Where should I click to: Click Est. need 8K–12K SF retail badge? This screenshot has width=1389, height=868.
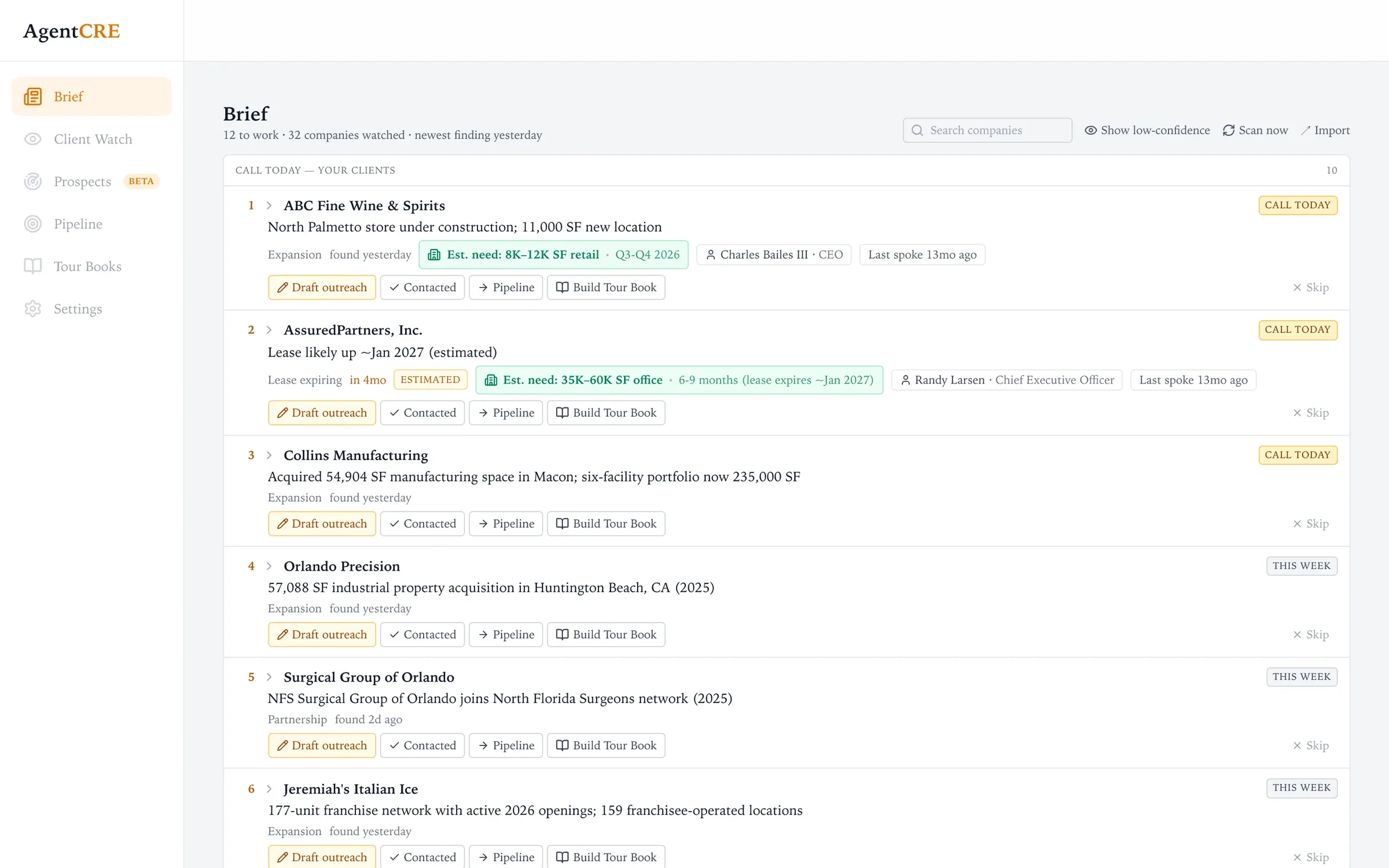click(553, 255)
